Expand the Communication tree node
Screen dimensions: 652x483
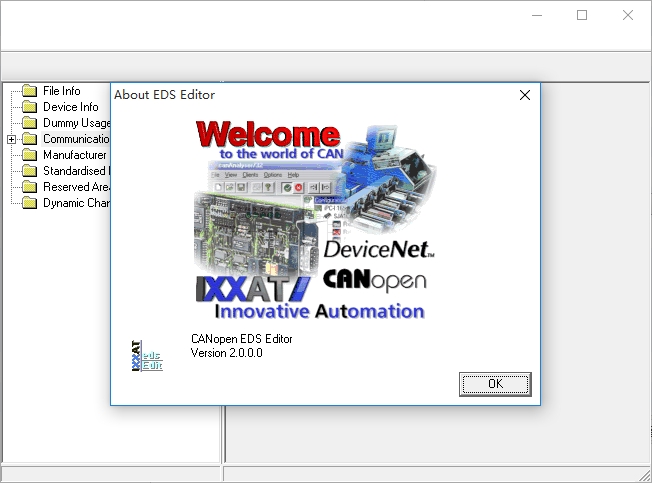tap(12, 139)
